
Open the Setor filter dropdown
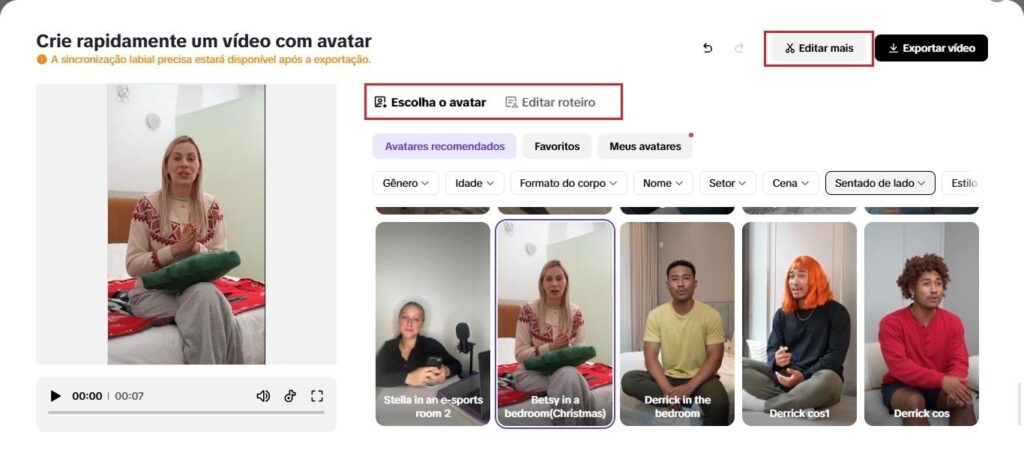[x=728, y=183]
